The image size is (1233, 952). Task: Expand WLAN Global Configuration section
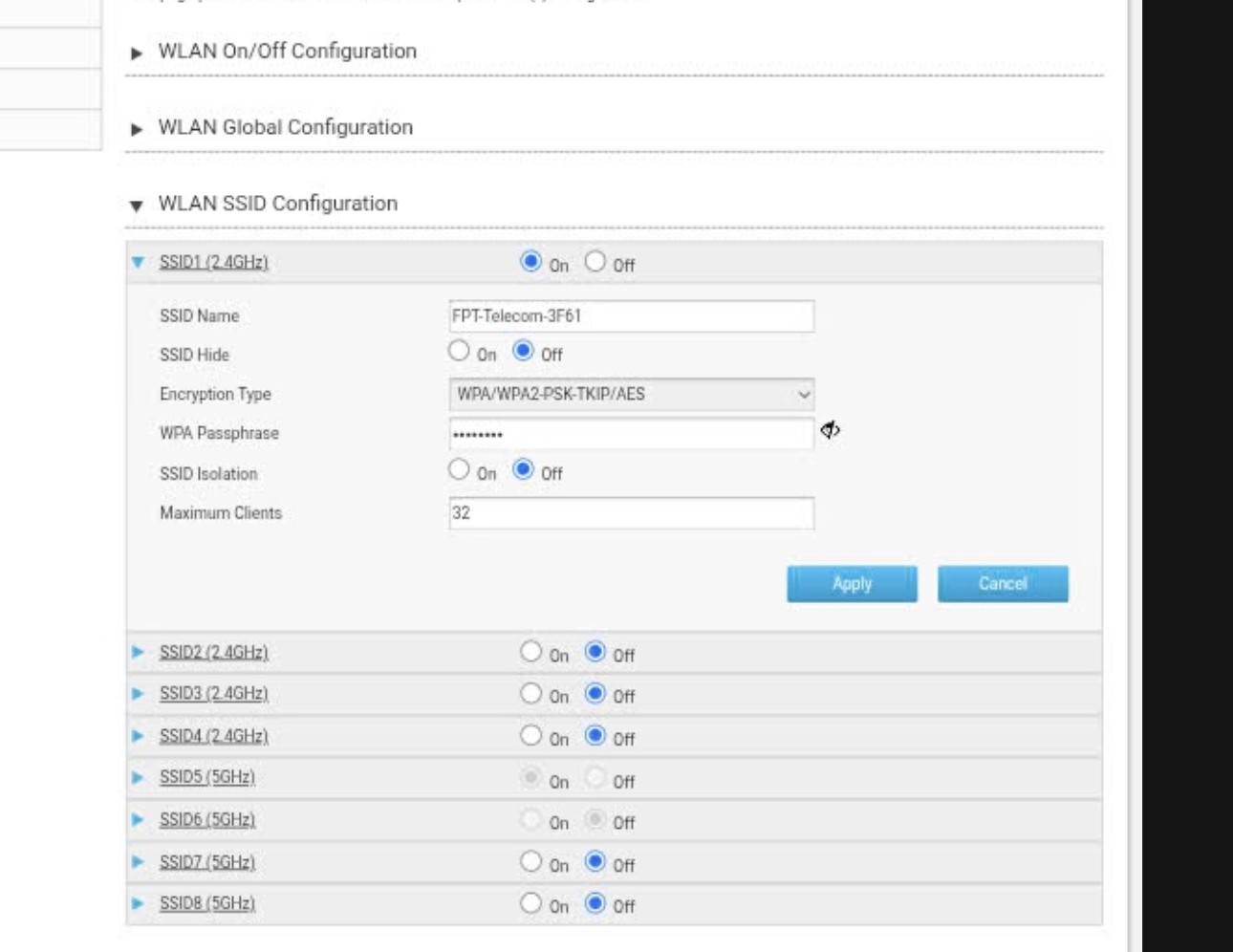137,129
